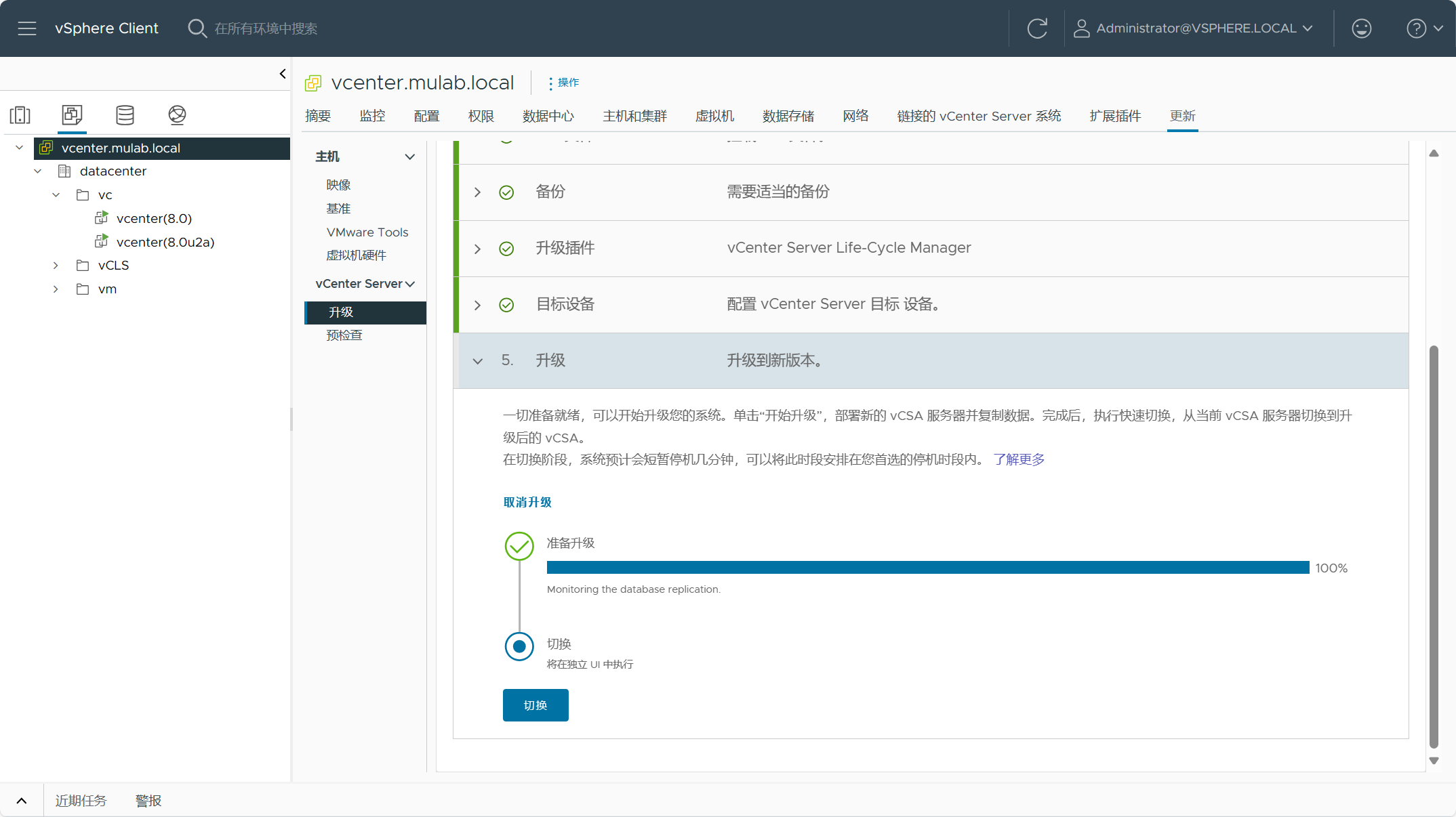Click the vCLS folder icon

tap(83, 265)
